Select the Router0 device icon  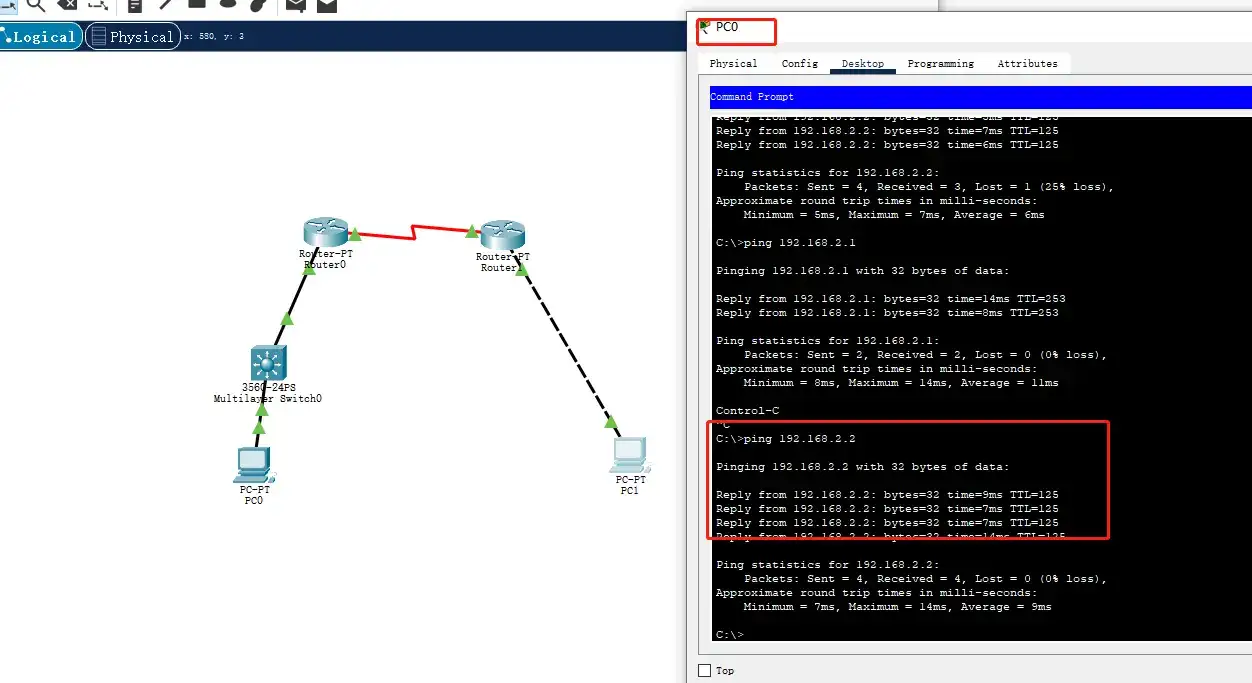pos(325,232)
